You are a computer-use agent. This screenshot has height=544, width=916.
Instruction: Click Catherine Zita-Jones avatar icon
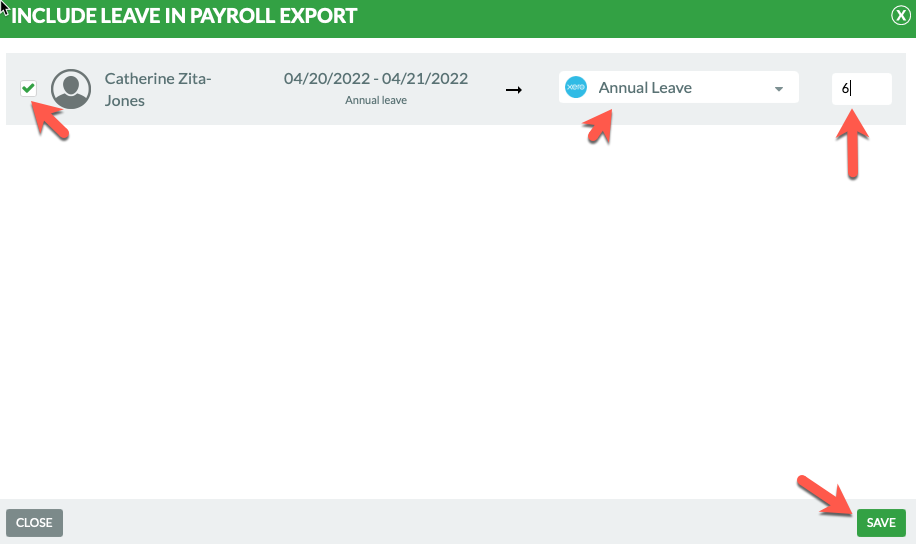coord(71,89)
